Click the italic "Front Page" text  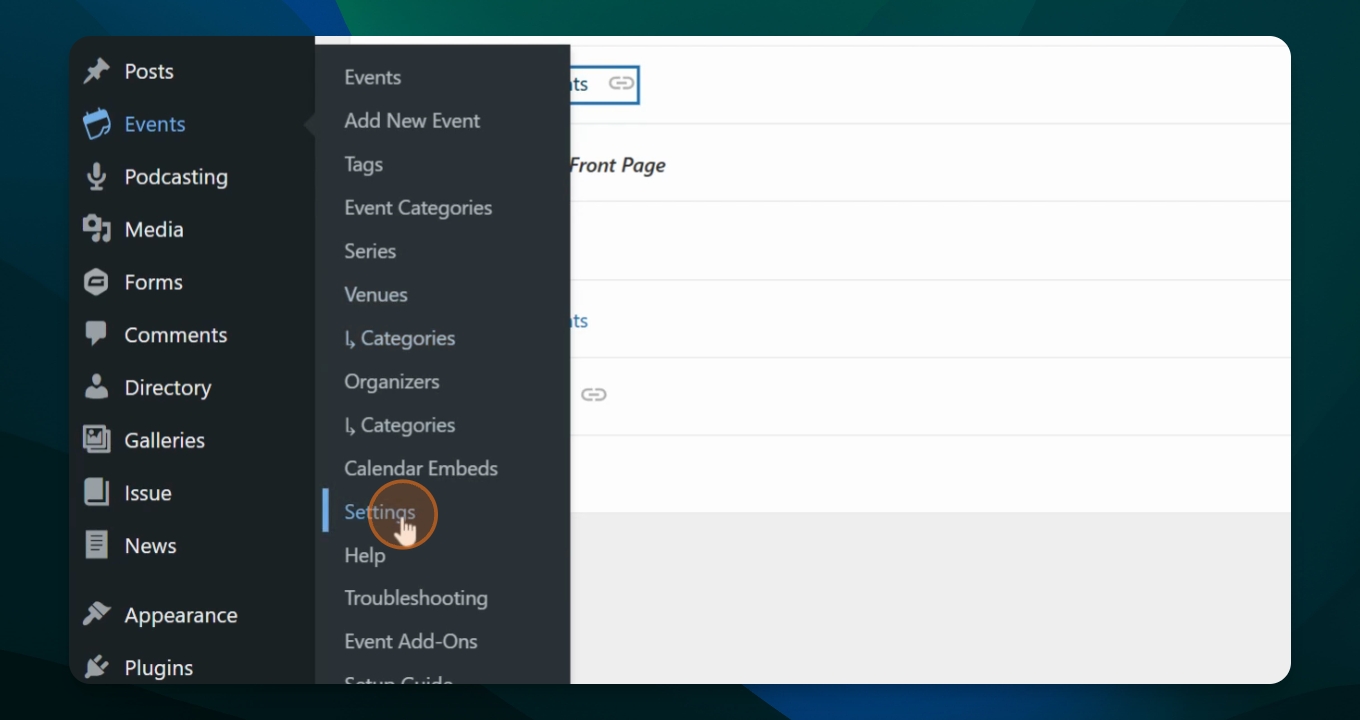coord(618,166)
